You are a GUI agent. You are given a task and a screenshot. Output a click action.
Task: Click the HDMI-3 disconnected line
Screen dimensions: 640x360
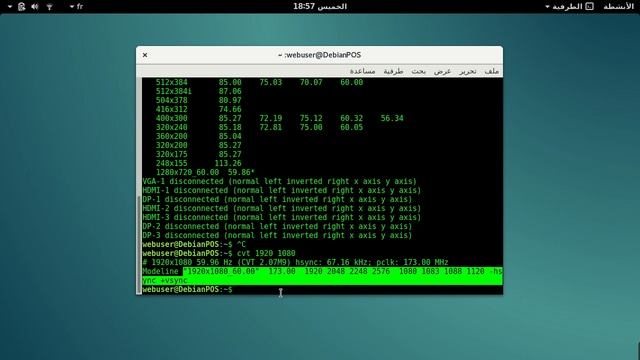282,217
